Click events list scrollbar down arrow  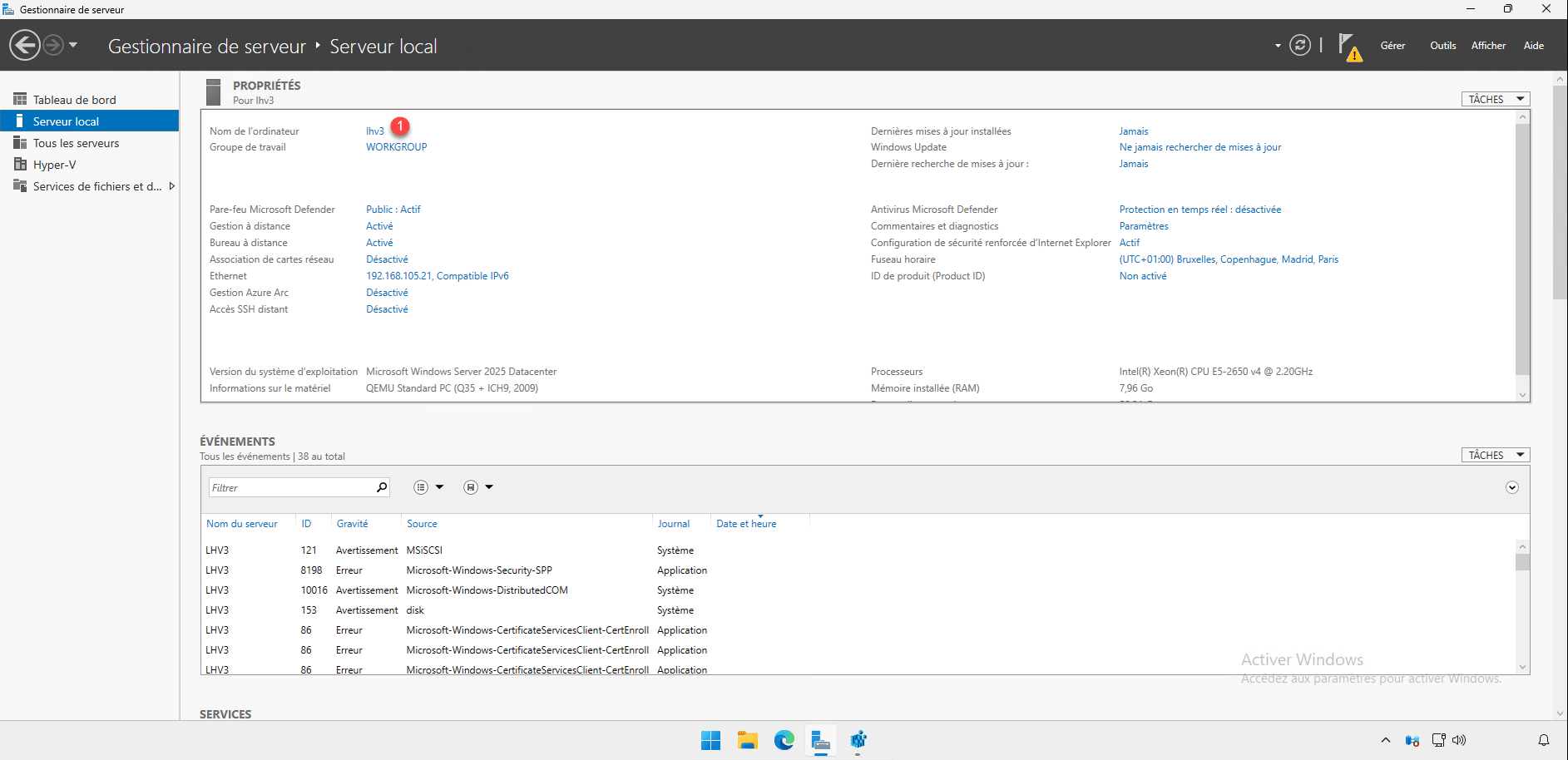(x=1522, y=667)
